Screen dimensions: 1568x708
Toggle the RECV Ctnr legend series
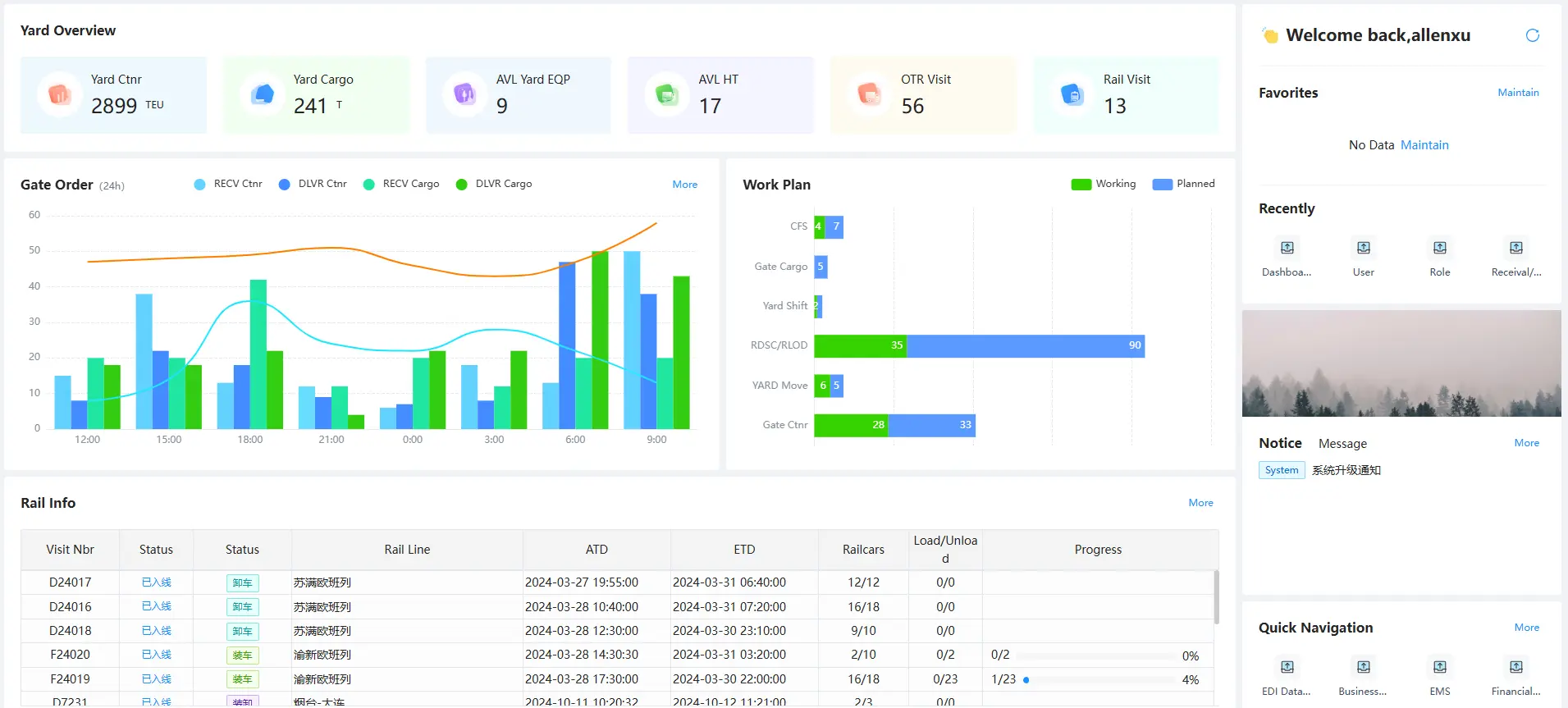(x=228, y=184)
